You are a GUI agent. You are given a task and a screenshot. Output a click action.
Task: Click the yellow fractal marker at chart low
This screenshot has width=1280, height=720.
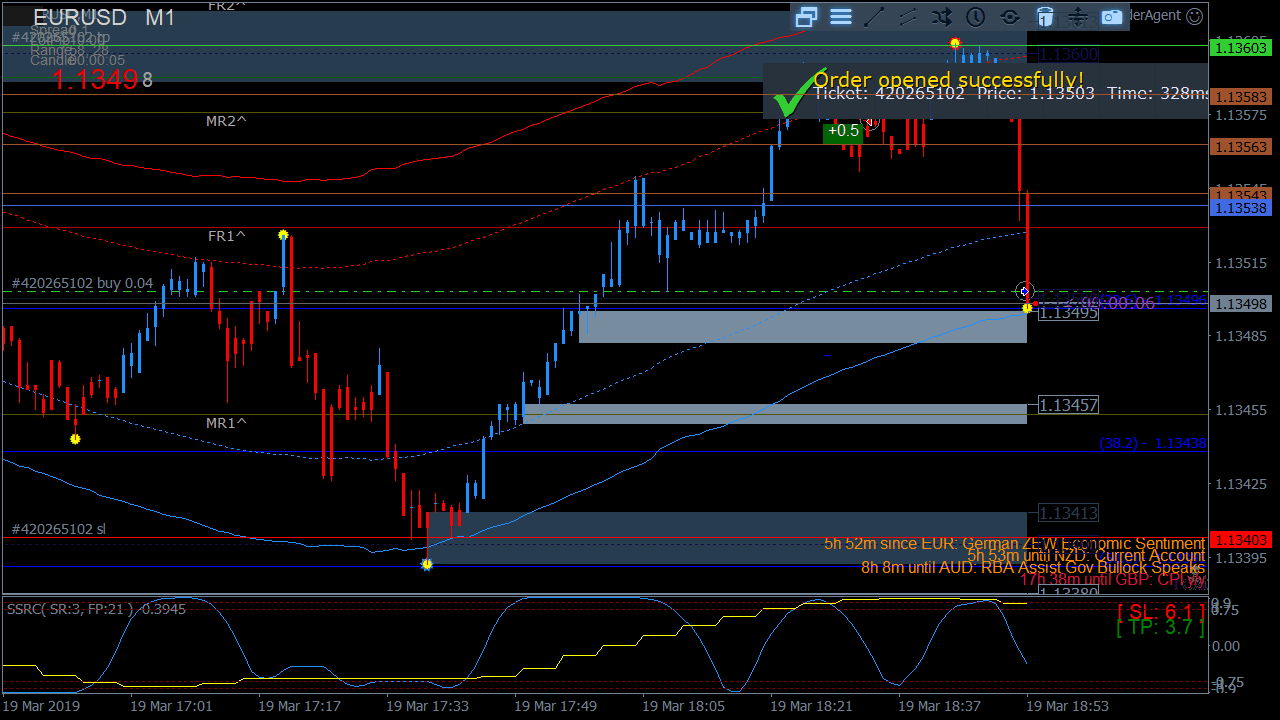coord(427,565)
